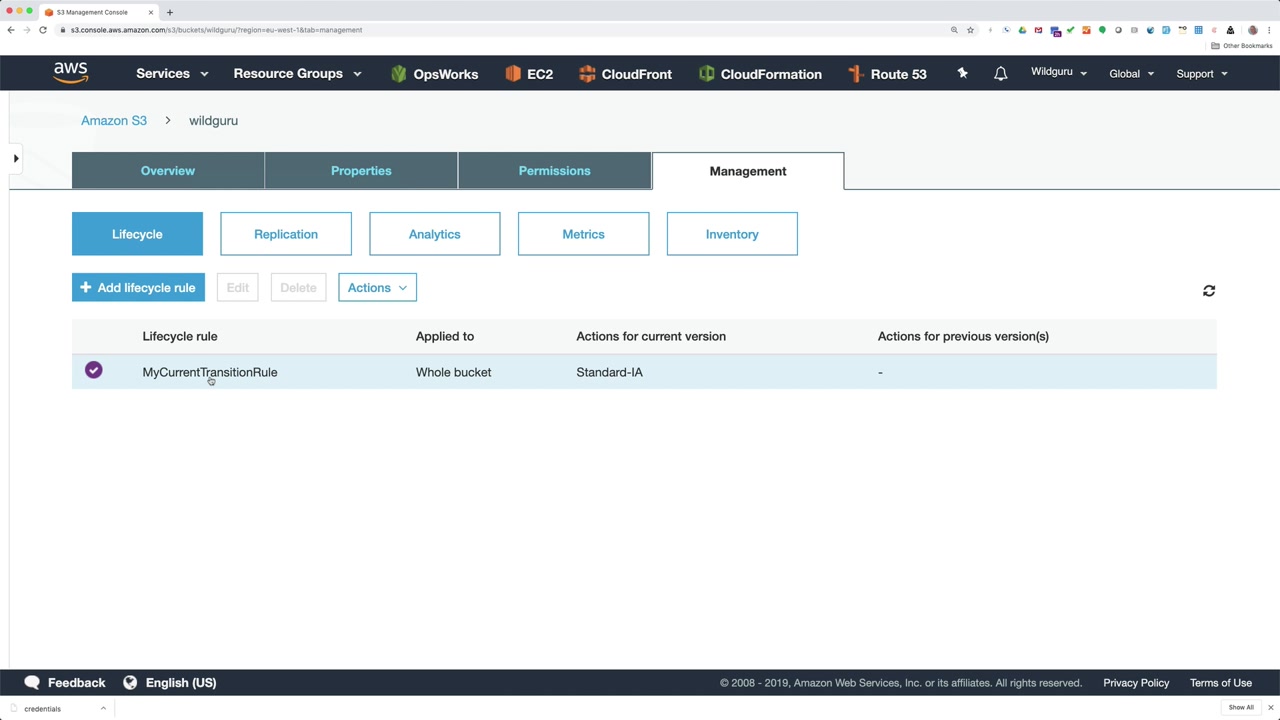The width and height of the screenshot is (1280, 720).
Task: Expand the left side navigation panel
Action: click(16, 158)
